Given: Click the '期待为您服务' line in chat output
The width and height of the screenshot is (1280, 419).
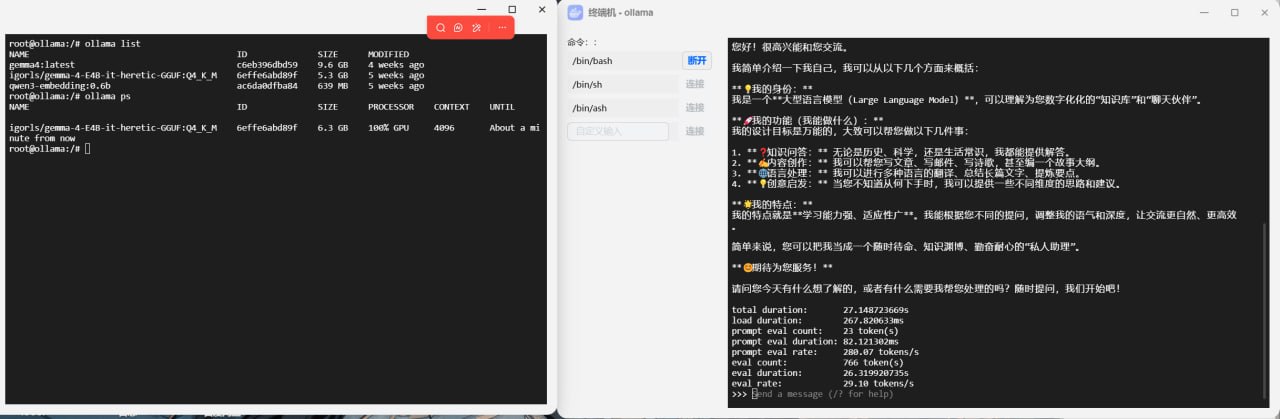Looking at the screenshot, I should coord(782,267).
